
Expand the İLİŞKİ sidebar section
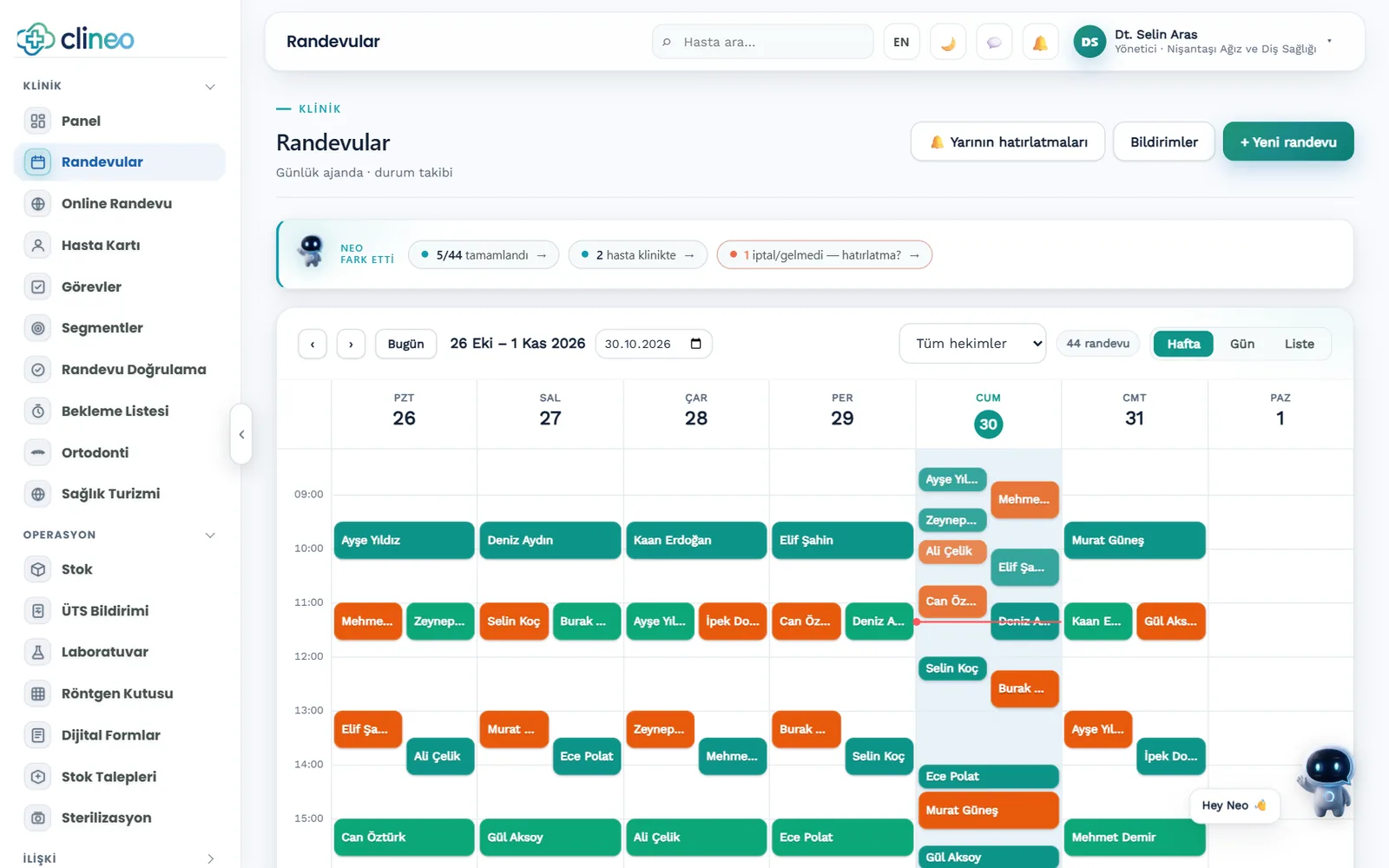pos(210,859)
